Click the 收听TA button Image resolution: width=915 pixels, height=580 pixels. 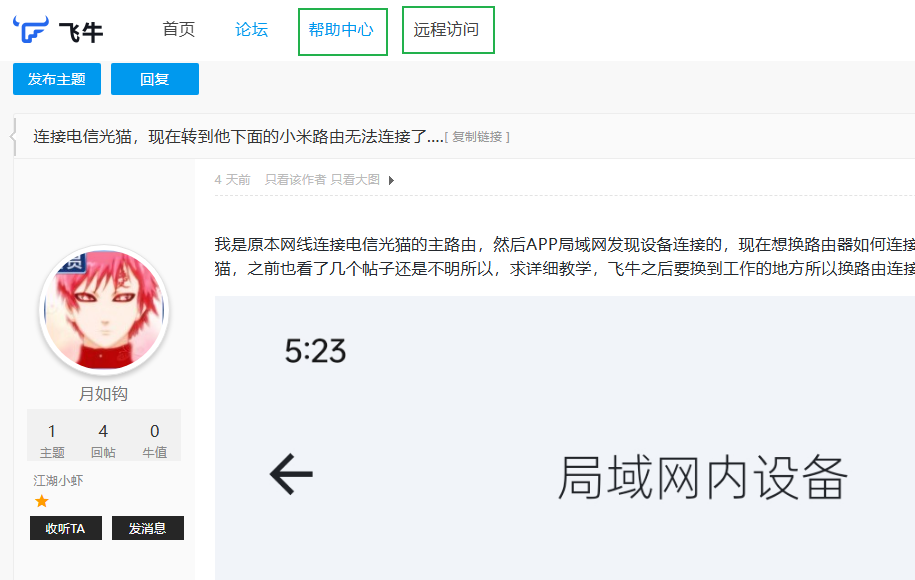[x=66, y=528]
